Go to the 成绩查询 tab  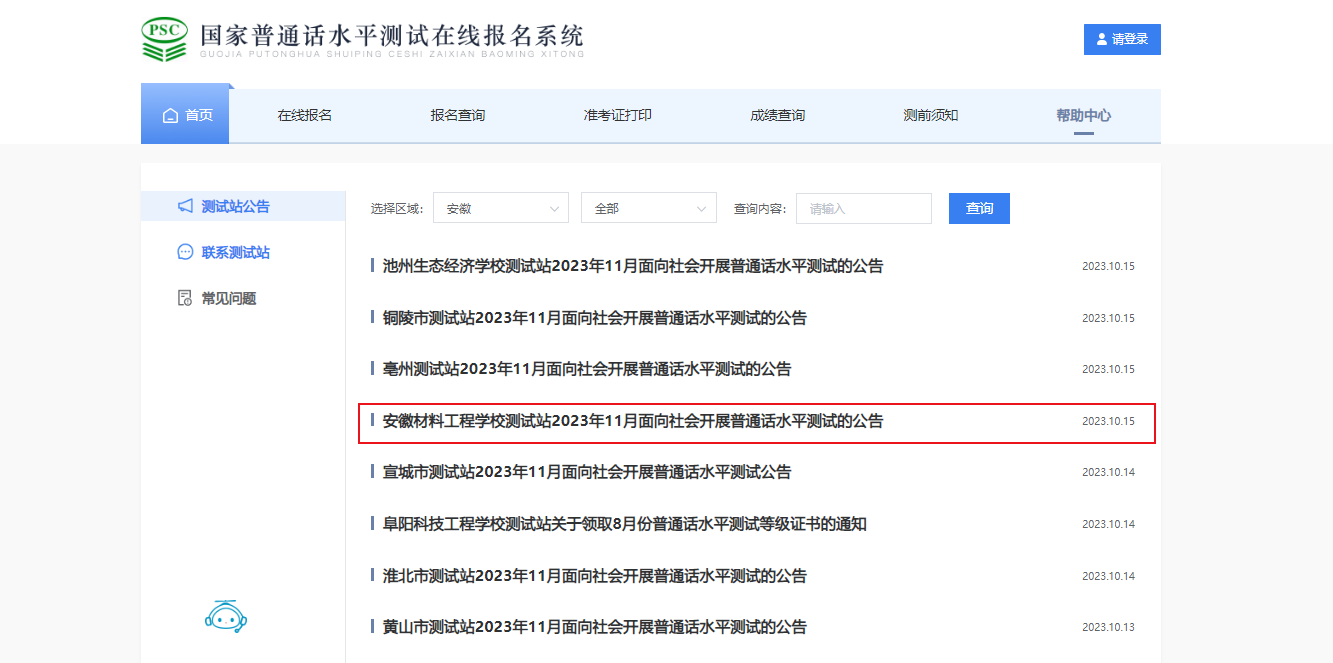[x=777, y=115]
